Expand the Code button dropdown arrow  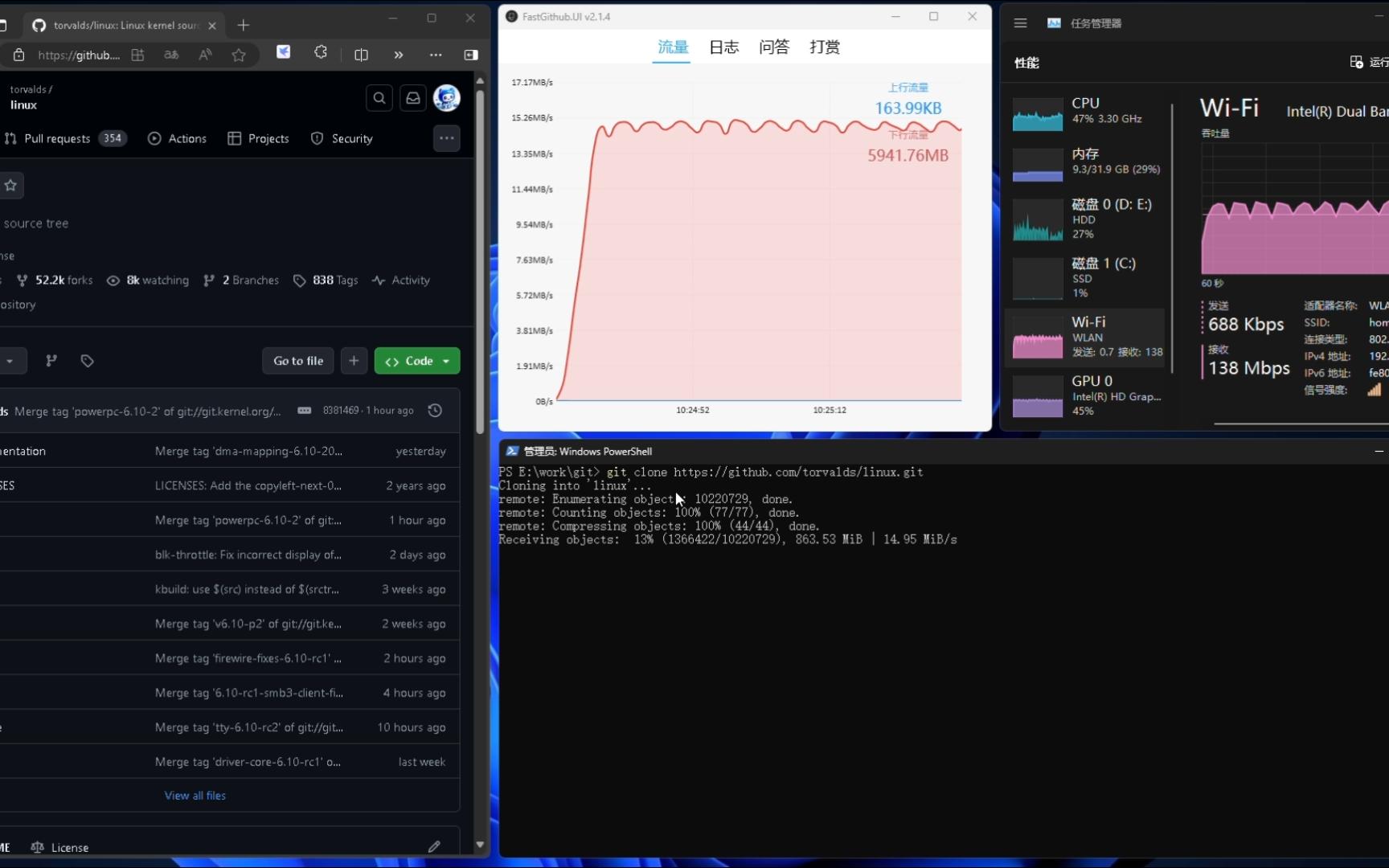coord(446,361)
